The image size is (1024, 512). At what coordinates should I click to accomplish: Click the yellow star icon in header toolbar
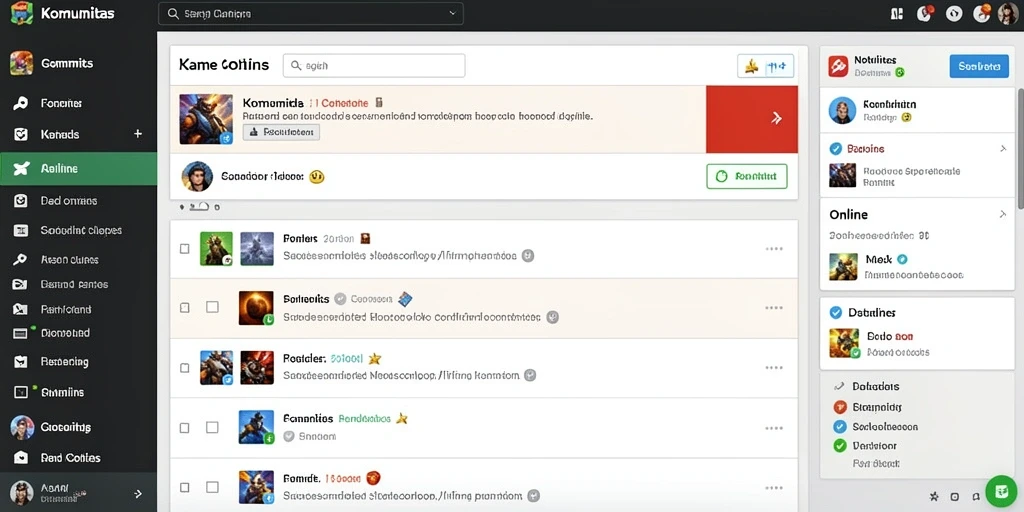click(751, 66)
